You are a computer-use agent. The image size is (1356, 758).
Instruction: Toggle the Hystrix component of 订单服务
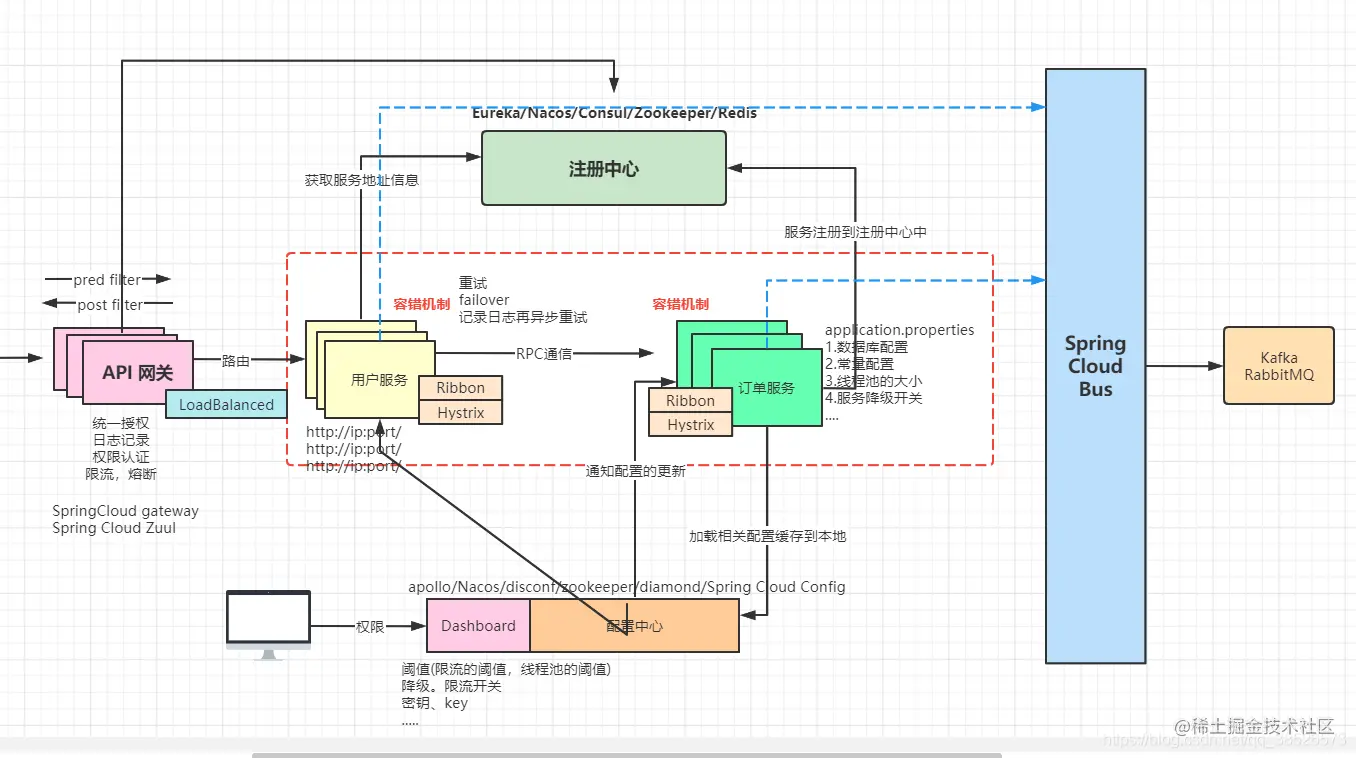690,424
